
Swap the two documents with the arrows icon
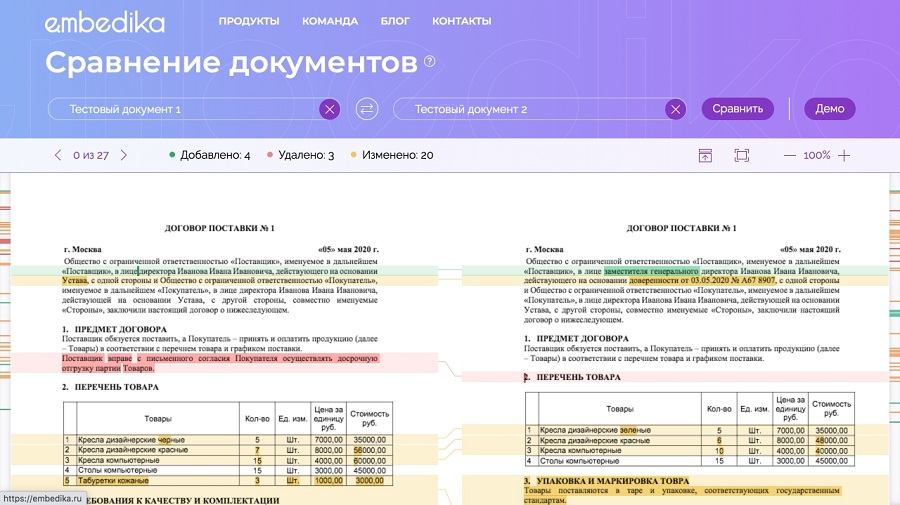point(367,109)
